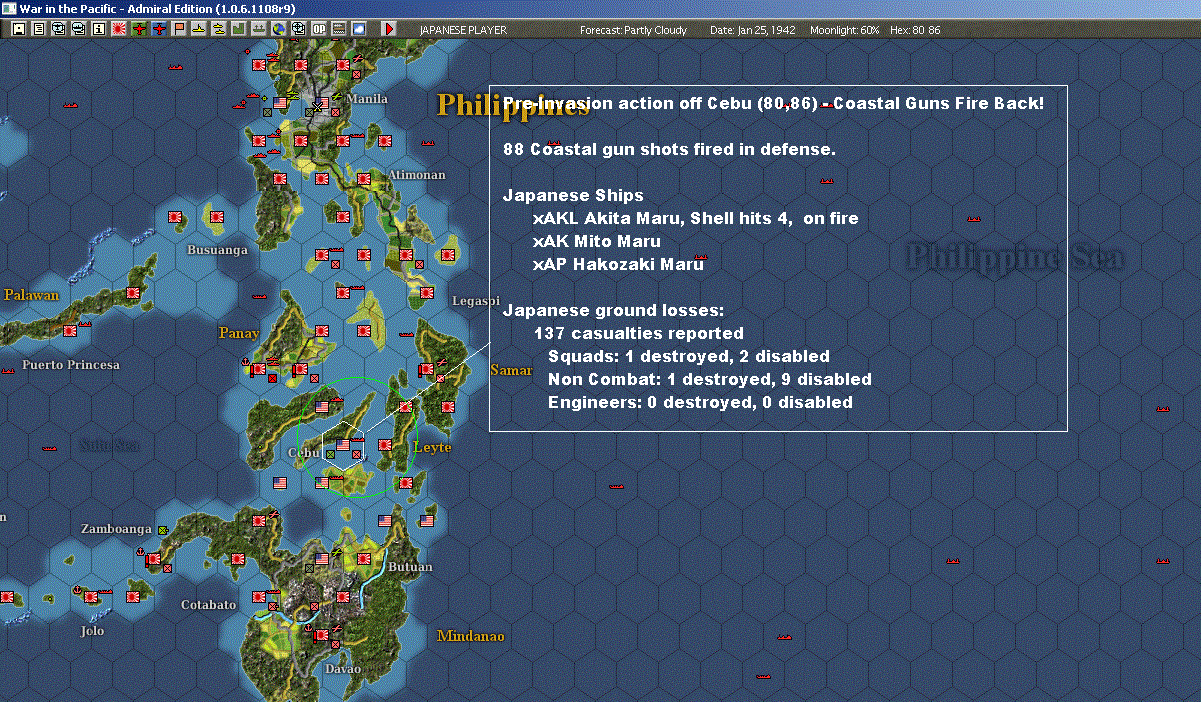Click the anchor icon near Jolo

(76, 590)
